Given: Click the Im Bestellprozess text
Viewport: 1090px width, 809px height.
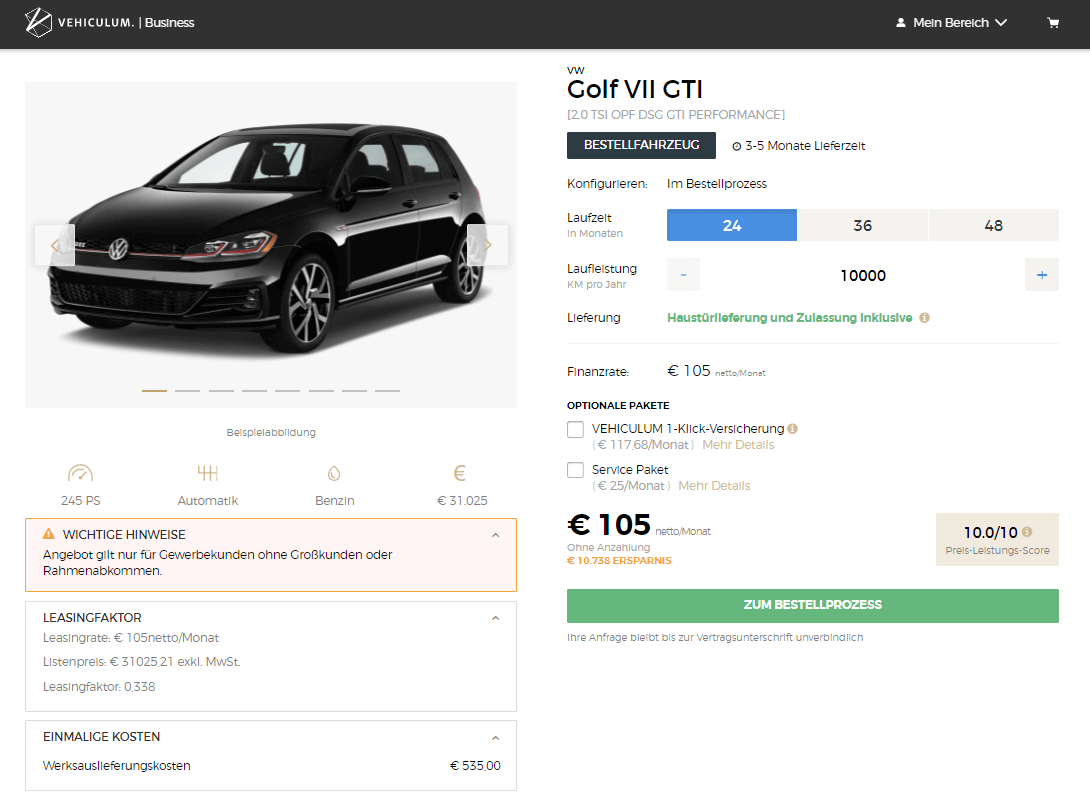Looking at the screenshot, I should 717,183.
